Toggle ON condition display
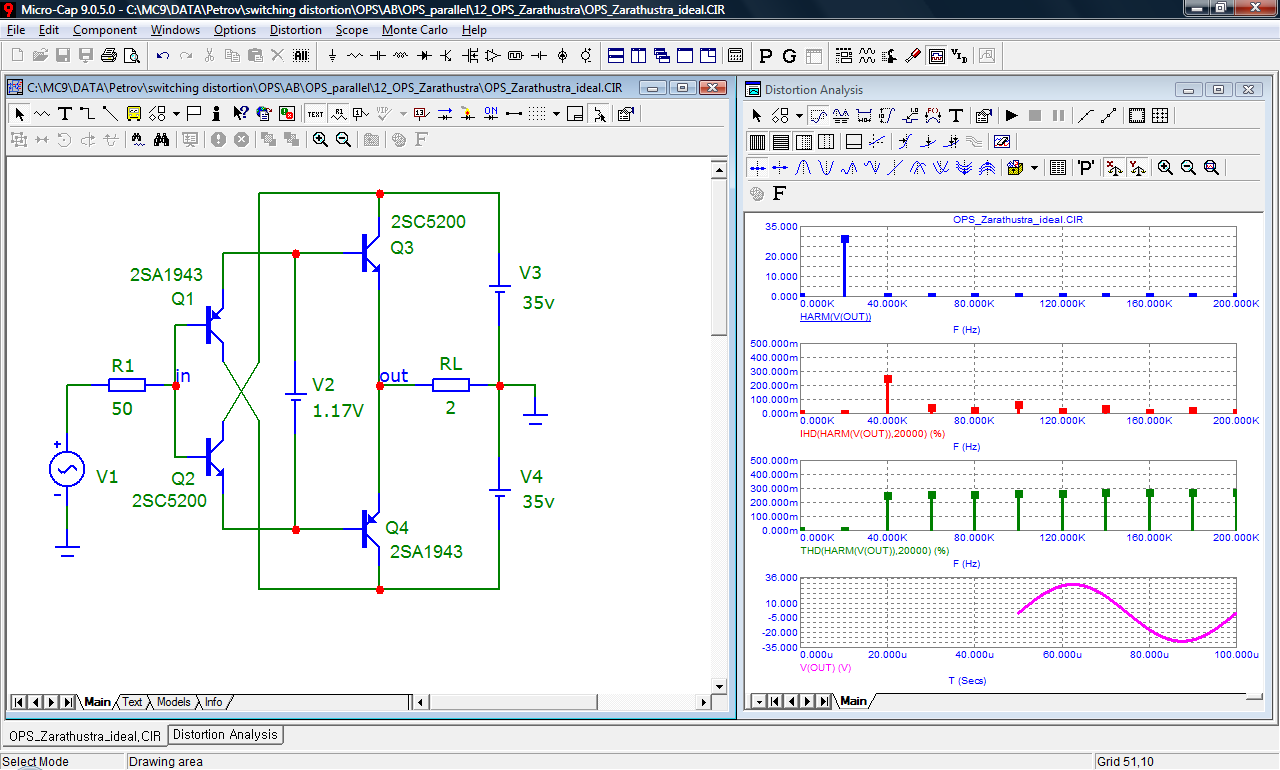 [491, 114]
